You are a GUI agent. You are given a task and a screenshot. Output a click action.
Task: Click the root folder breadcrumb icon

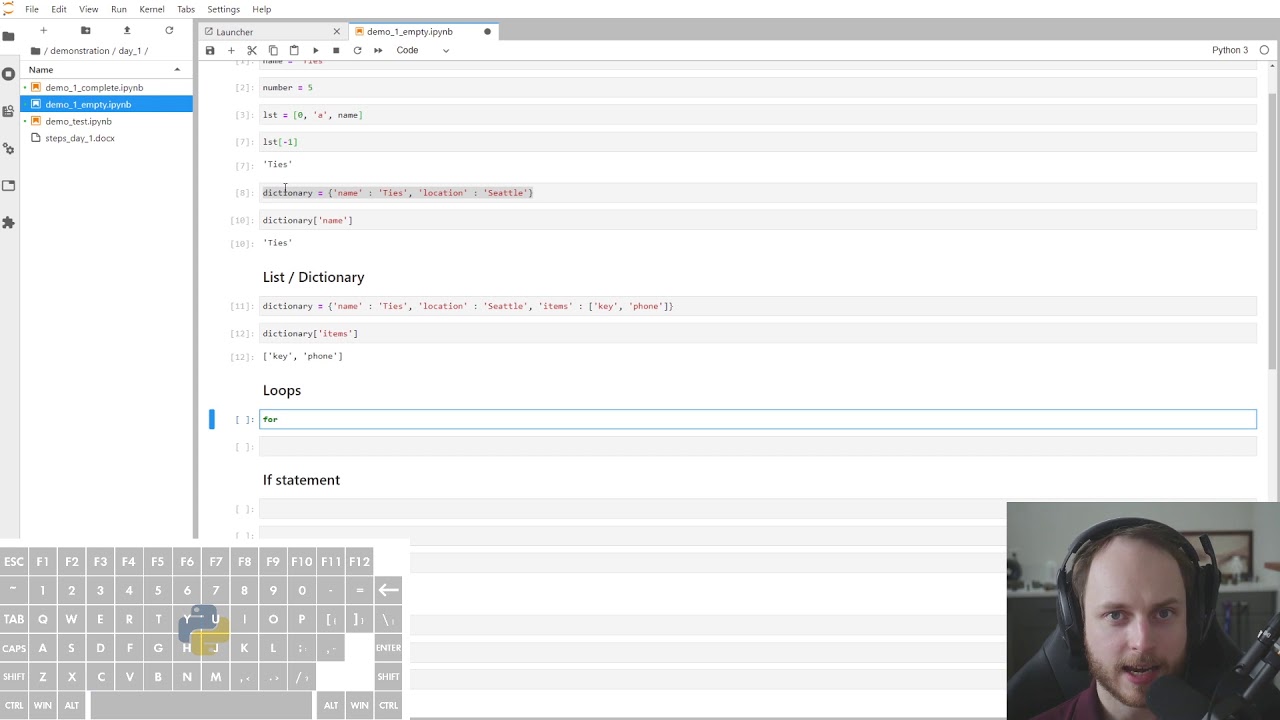36,50
